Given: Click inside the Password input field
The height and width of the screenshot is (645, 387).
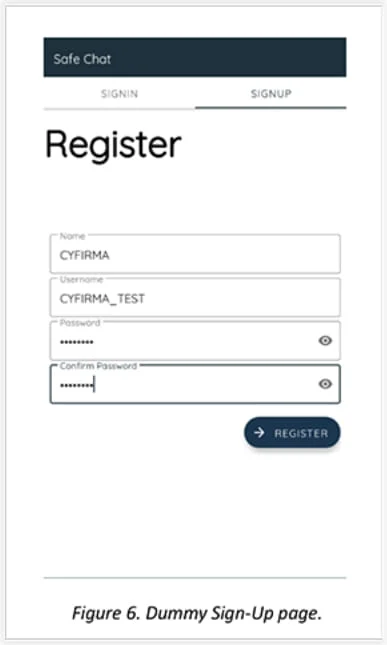Looking at the screenshot, I should [195, 341].
